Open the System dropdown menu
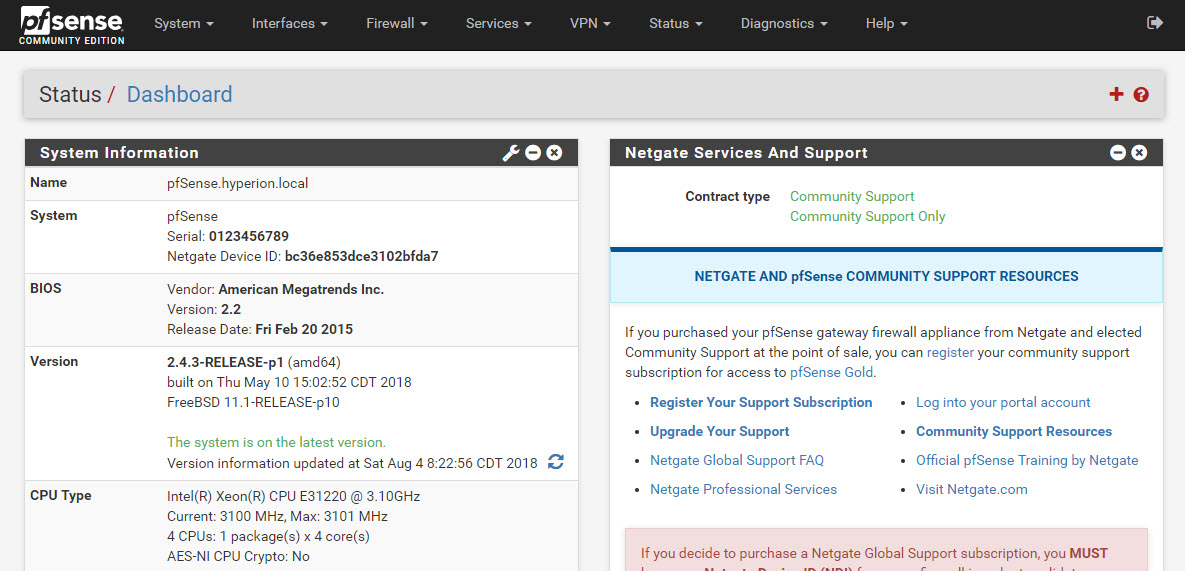 (x=184, y=23)
